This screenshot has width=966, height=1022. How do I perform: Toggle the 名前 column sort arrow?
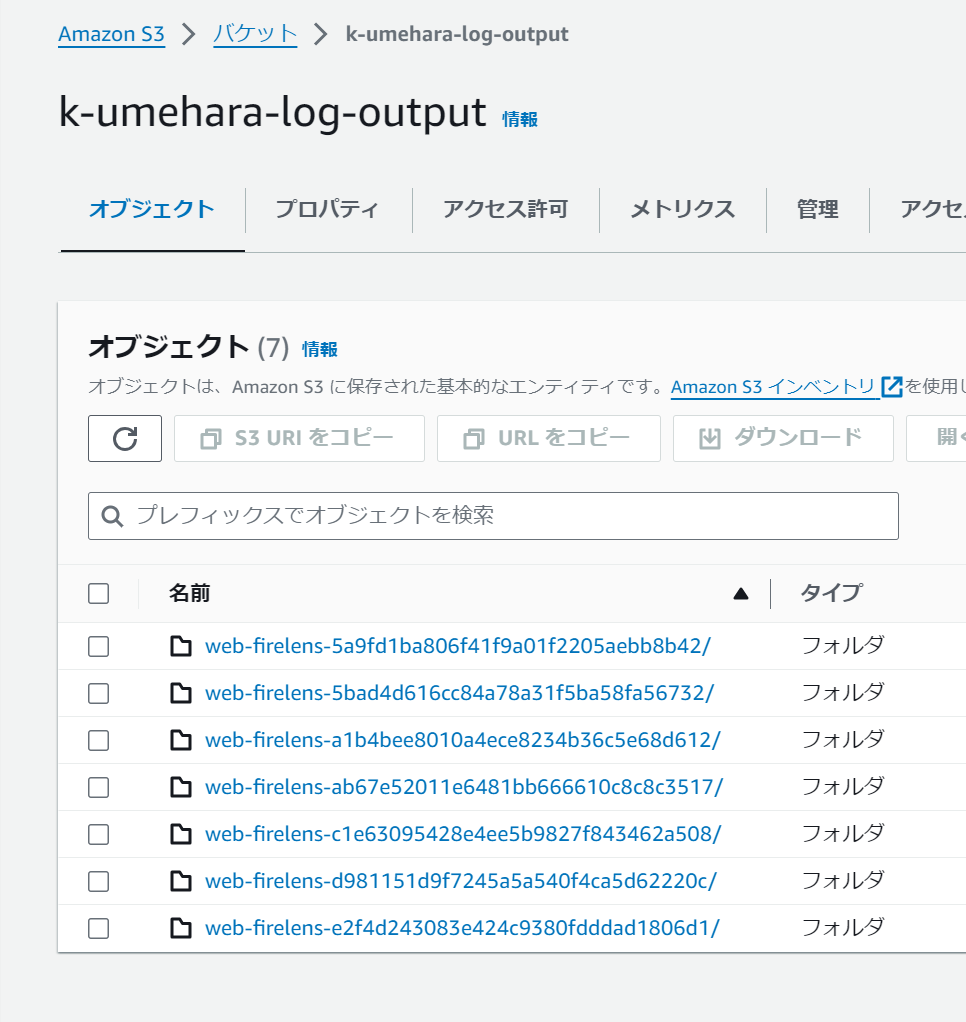coord(740,592)
